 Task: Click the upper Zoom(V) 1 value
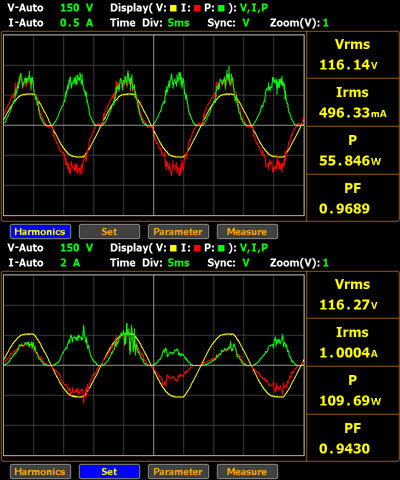point(326,23)
